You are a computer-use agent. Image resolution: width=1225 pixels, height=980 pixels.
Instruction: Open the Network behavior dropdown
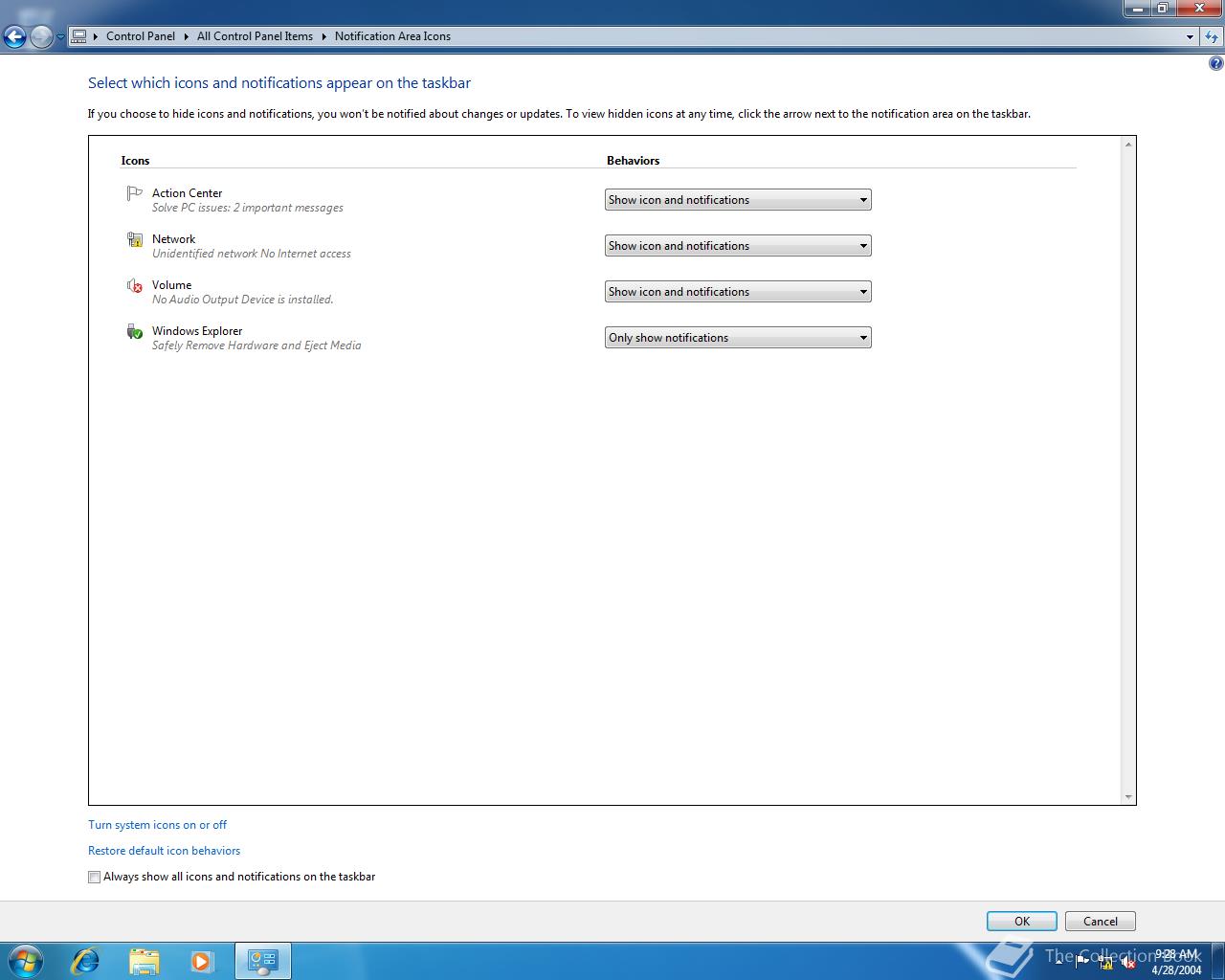(x=738, y=246)
